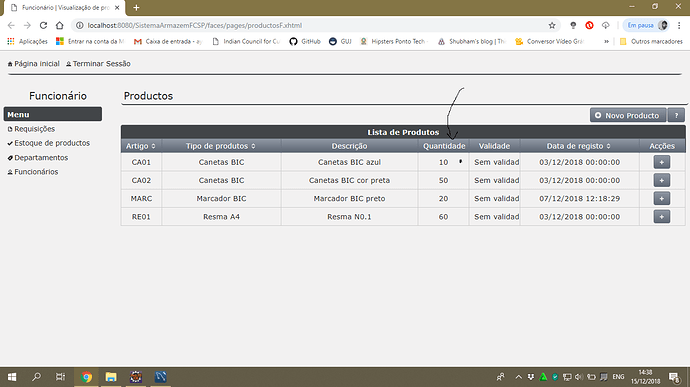The width and height of the screenshot is (690, 387).
Task: Open the browser home icon
Action: click(x=60, y=26)
